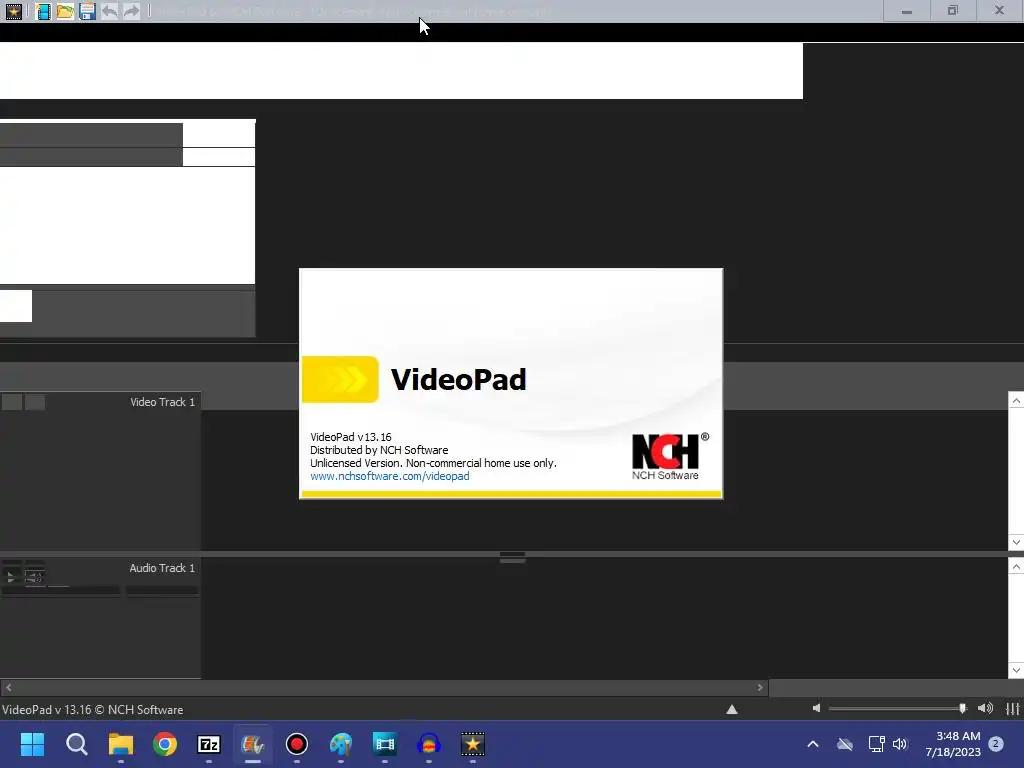Image resolution: width=1024 pixels, height=768 pixels.
Task: Click the track divider grip handle
Action: (x=513, y=557)
